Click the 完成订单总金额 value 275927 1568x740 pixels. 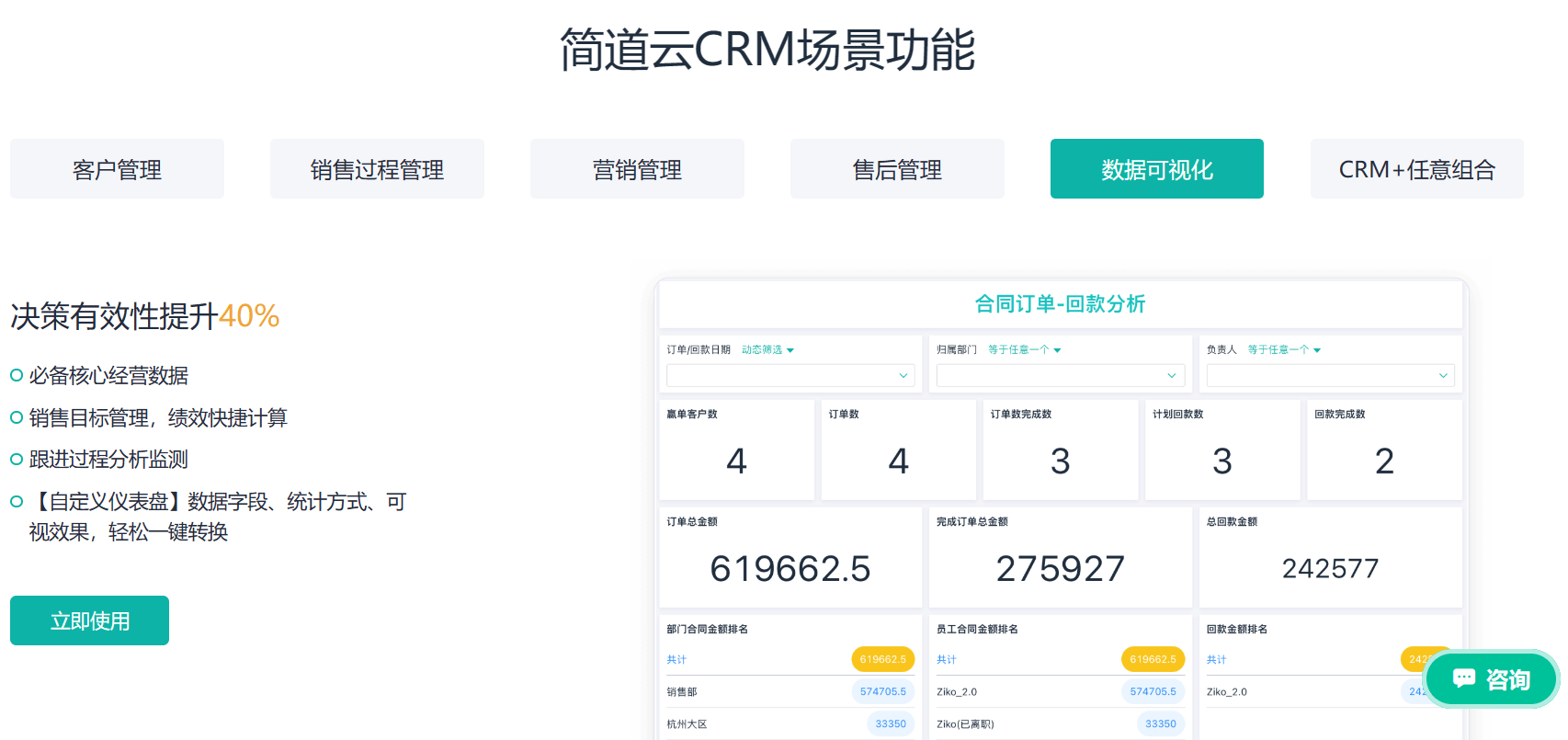point(1061,569)
